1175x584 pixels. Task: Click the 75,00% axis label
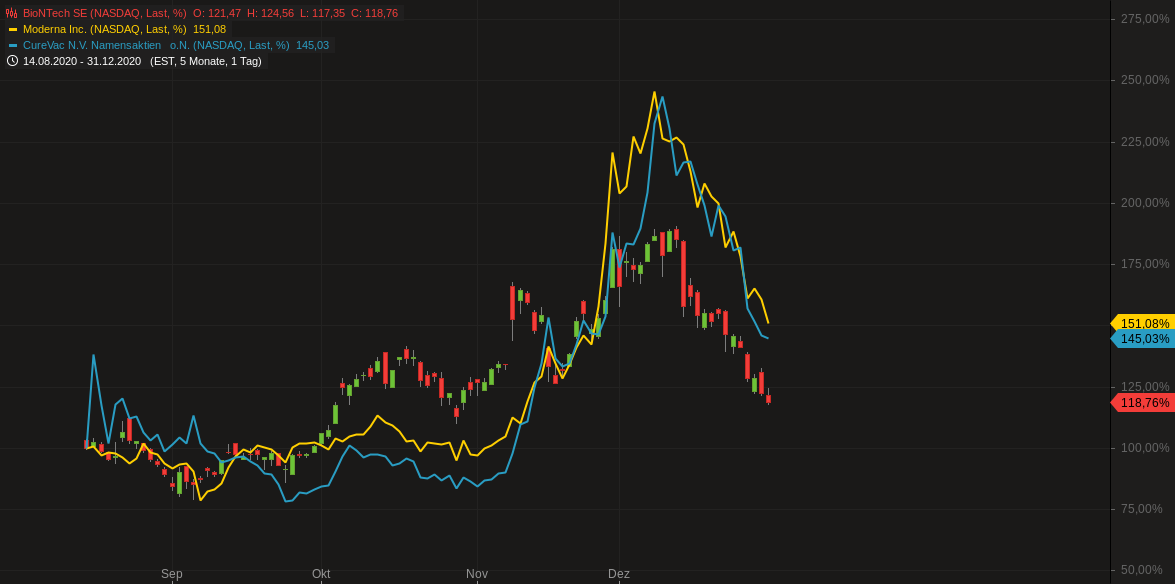tap(1141, 509)
